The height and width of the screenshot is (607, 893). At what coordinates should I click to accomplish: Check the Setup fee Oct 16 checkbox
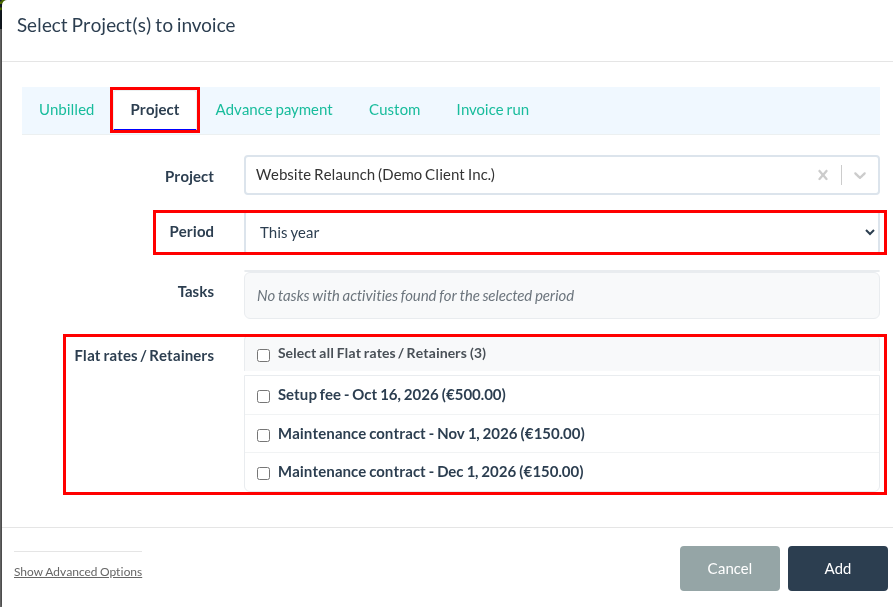[x=263, y=396]
